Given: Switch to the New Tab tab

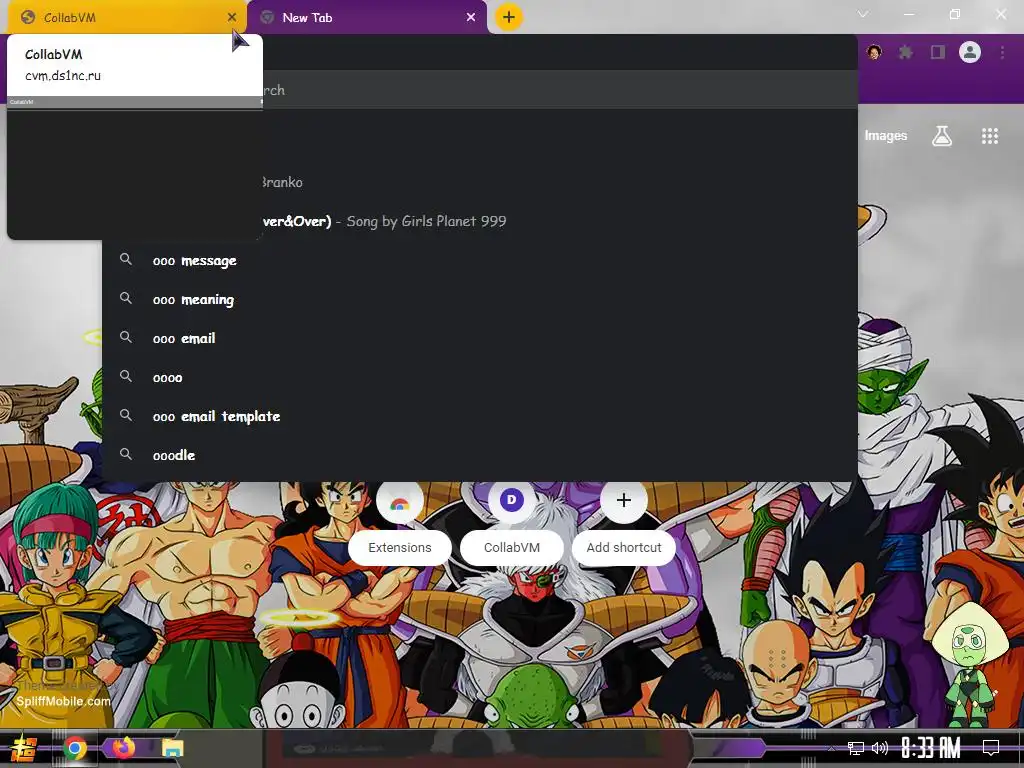Looking at the screenshot, I should pos(367,18).
